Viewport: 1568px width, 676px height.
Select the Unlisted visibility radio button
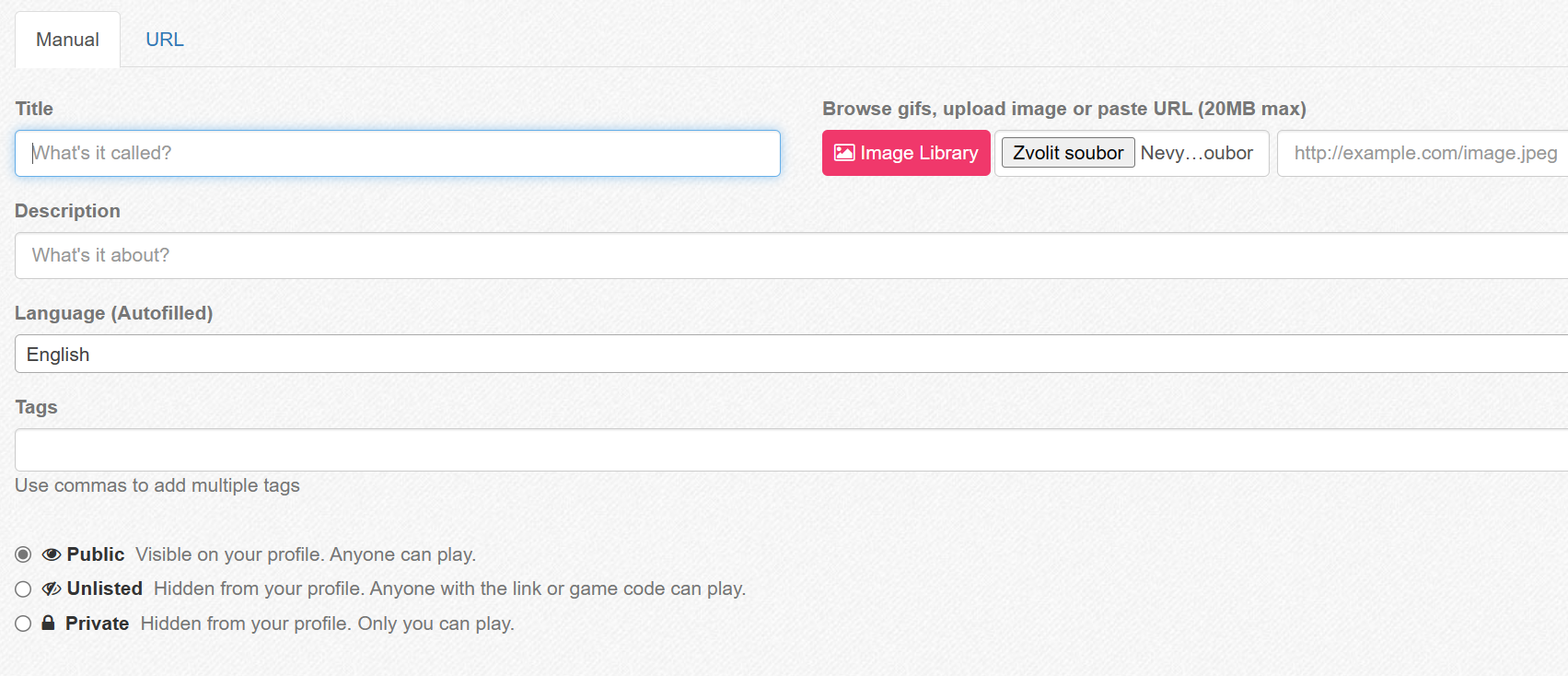23,589
